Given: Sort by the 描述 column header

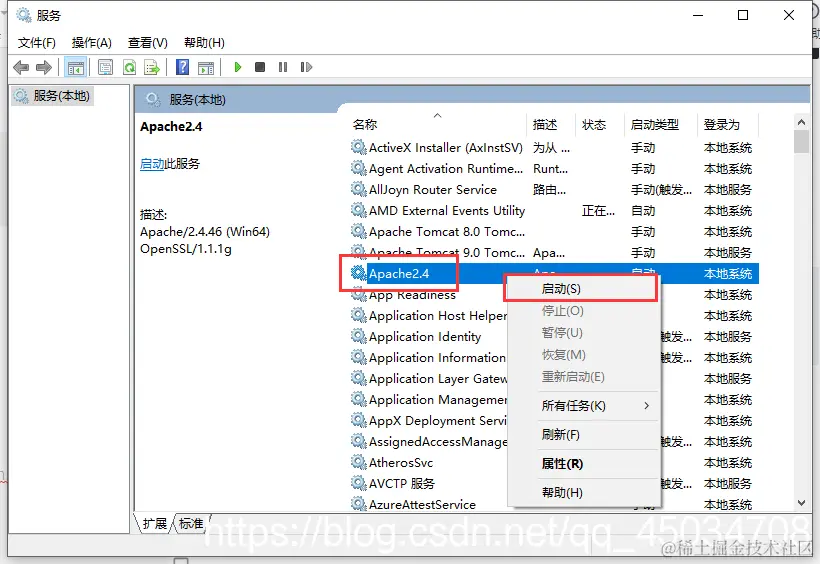Looking at the screenshot, I should (550, 125).
